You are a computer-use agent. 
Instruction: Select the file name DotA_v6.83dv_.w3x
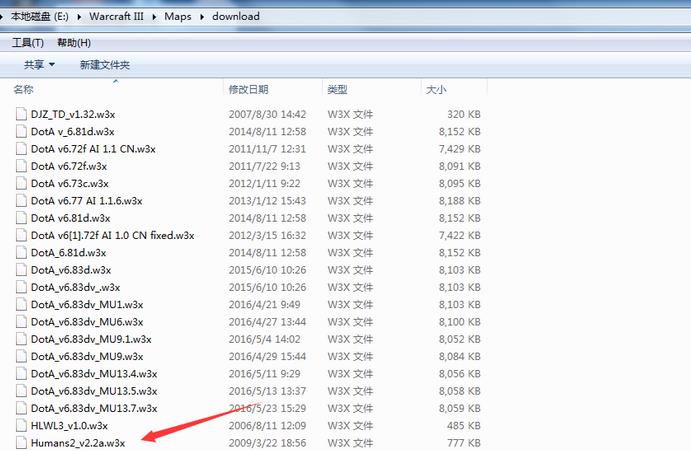(75, 287)
